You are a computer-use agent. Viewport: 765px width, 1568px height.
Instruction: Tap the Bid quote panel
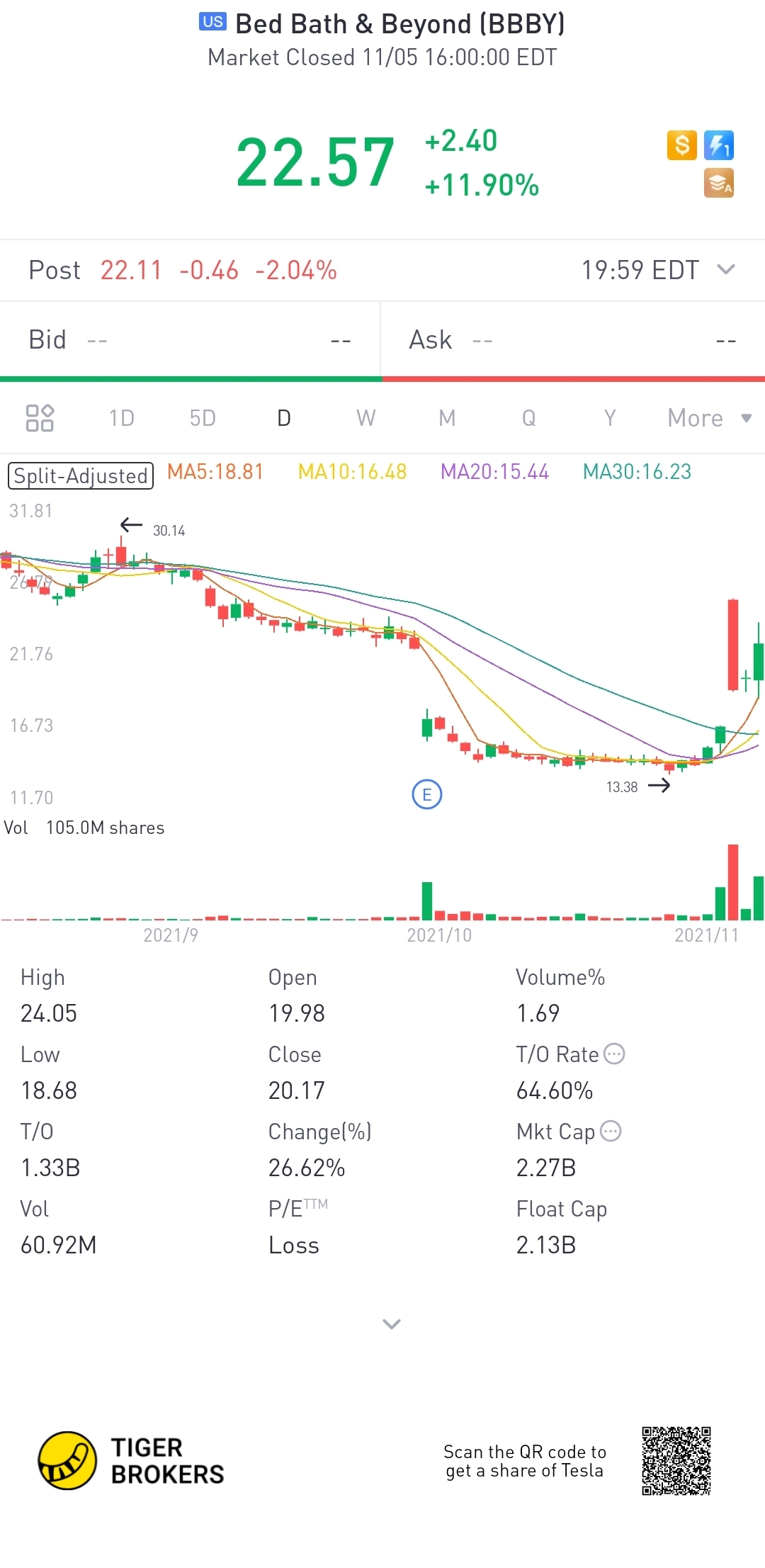pyautogui.click(x=190, y=340)
